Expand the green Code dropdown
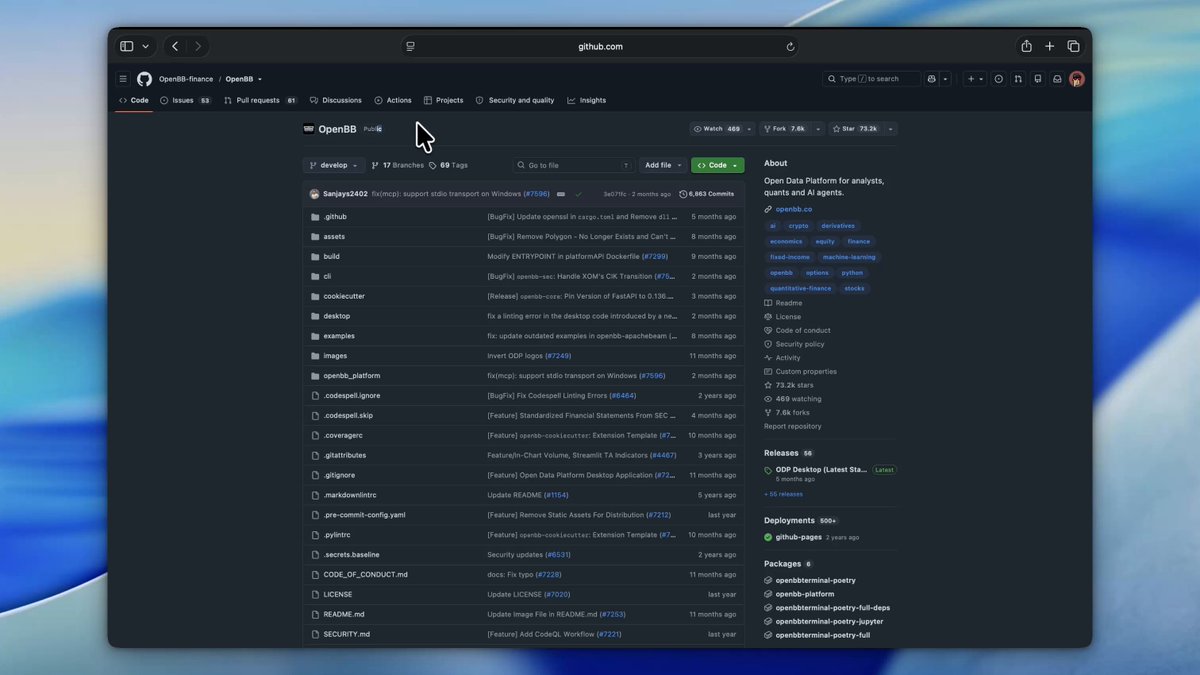The height and width of the screenshot is (675, 1200). click(717, 165)
